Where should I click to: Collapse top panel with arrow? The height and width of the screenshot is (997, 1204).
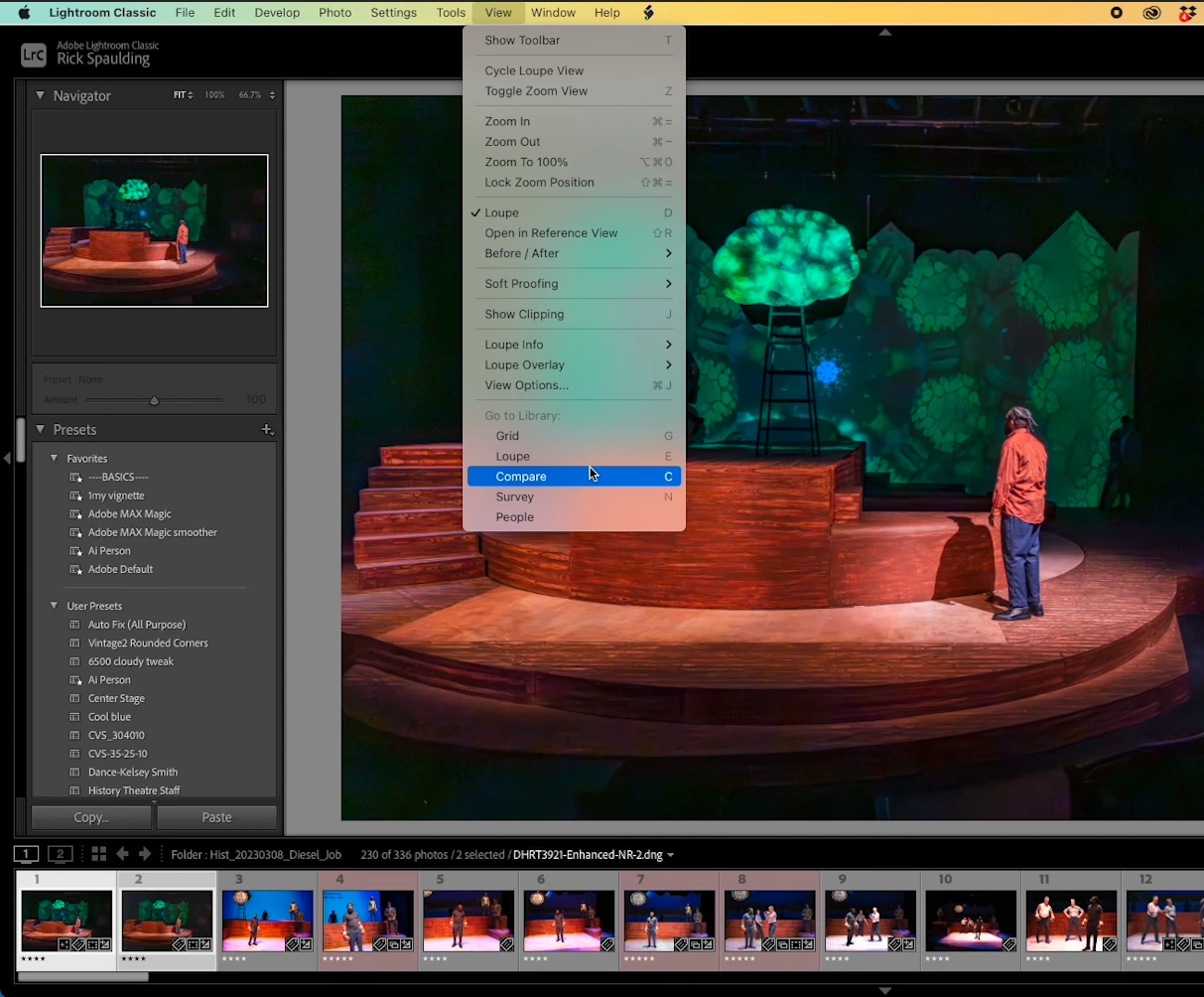click(885, 32)
